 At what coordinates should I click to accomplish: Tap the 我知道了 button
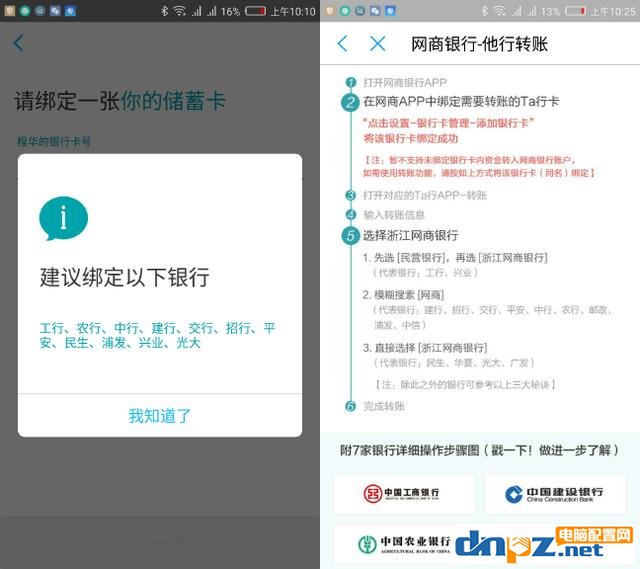(x=160, y=416)
